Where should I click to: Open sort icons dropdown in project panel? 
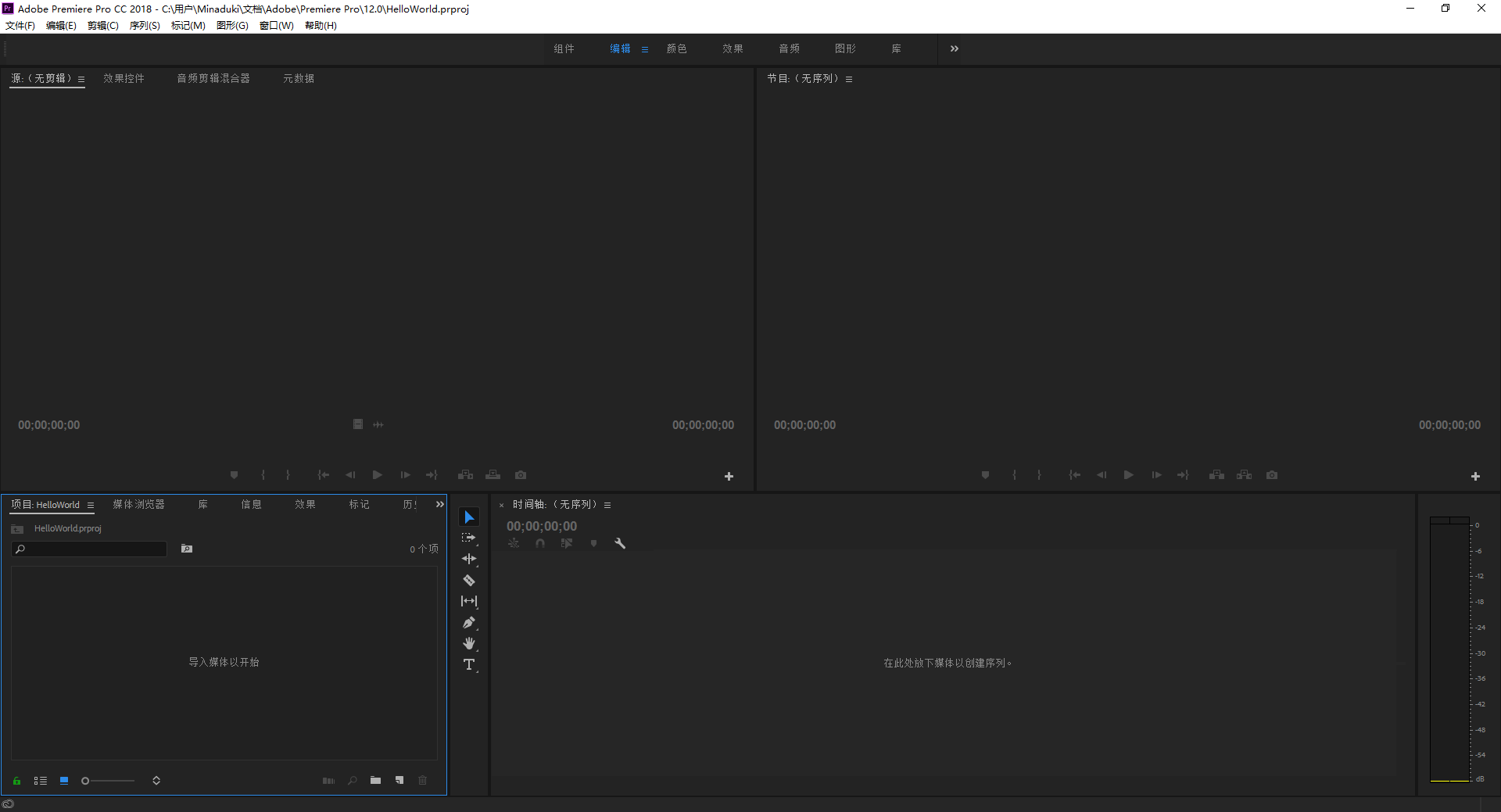point(156,781)
